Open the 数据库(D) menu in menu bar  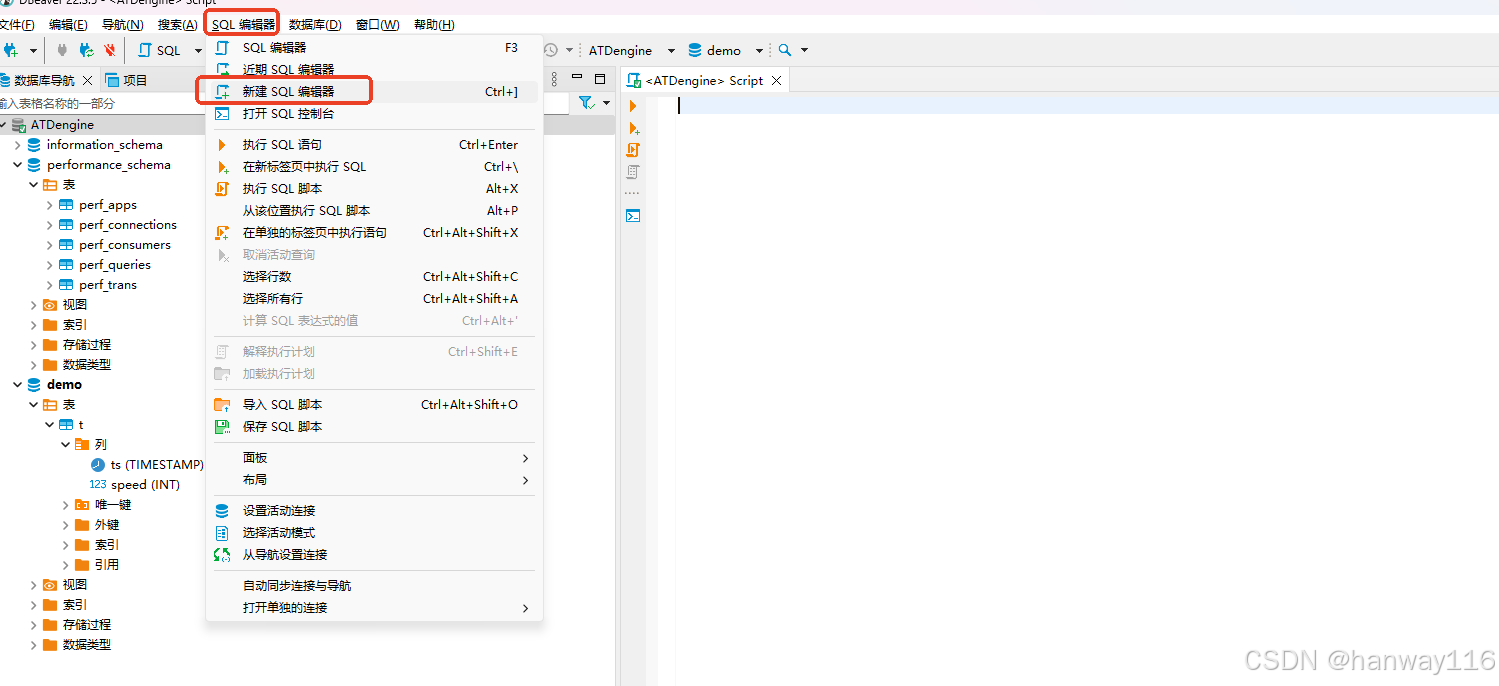(x=315, y=24)
